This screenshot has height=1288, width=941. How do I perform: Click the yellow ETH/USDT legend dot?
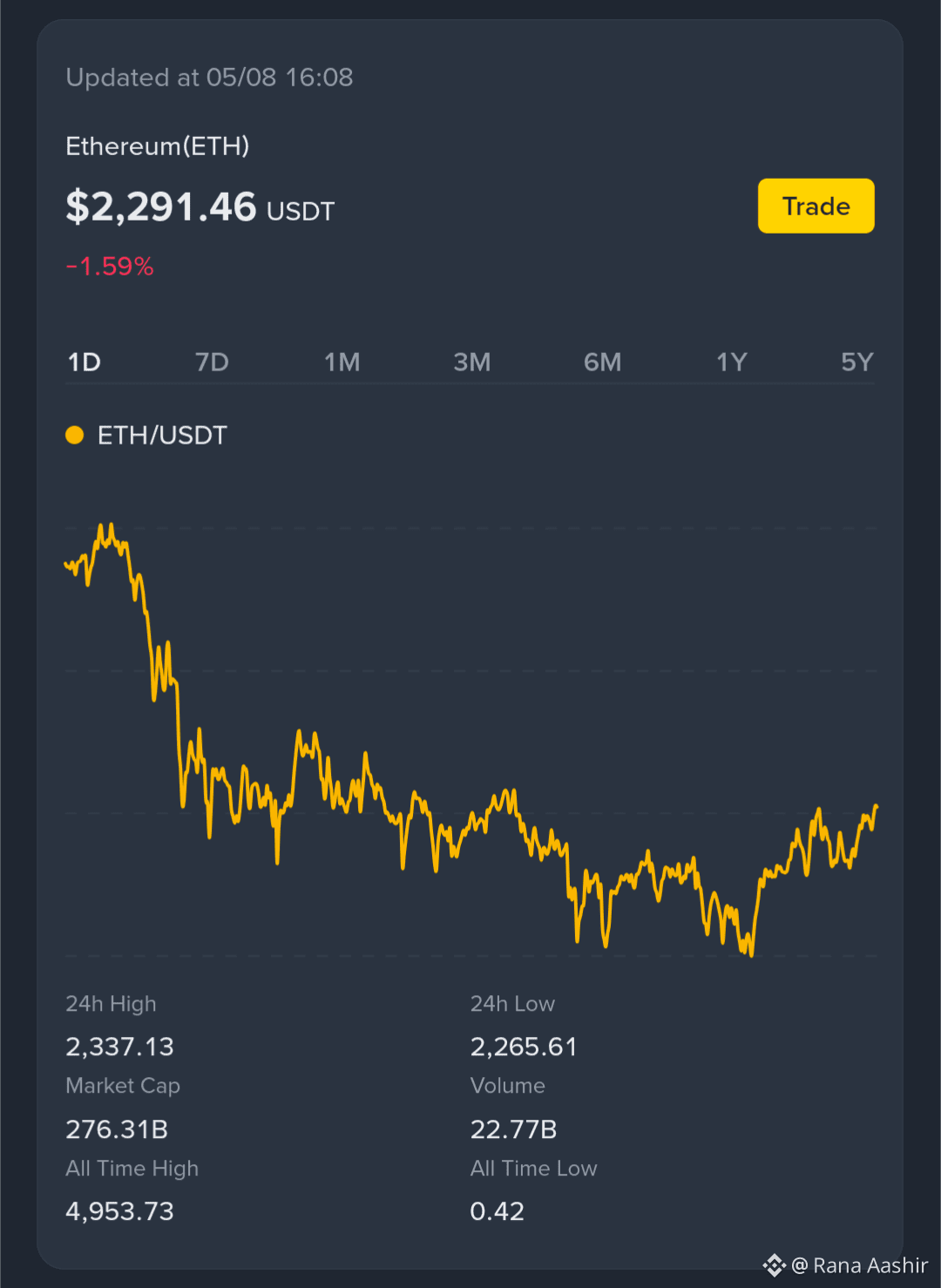[x=75, y=435]
